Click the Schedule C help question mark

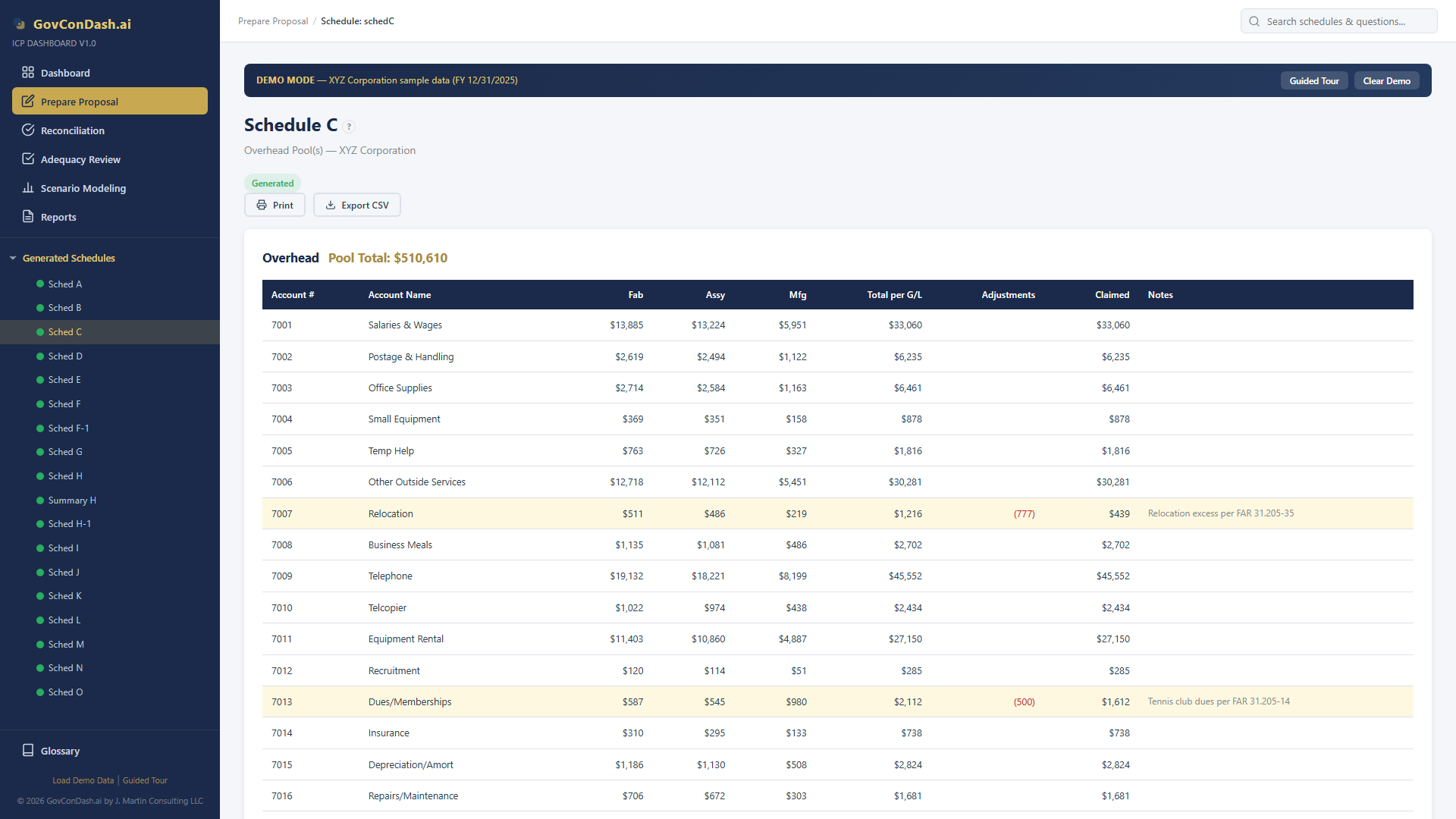tap(349, 127)
